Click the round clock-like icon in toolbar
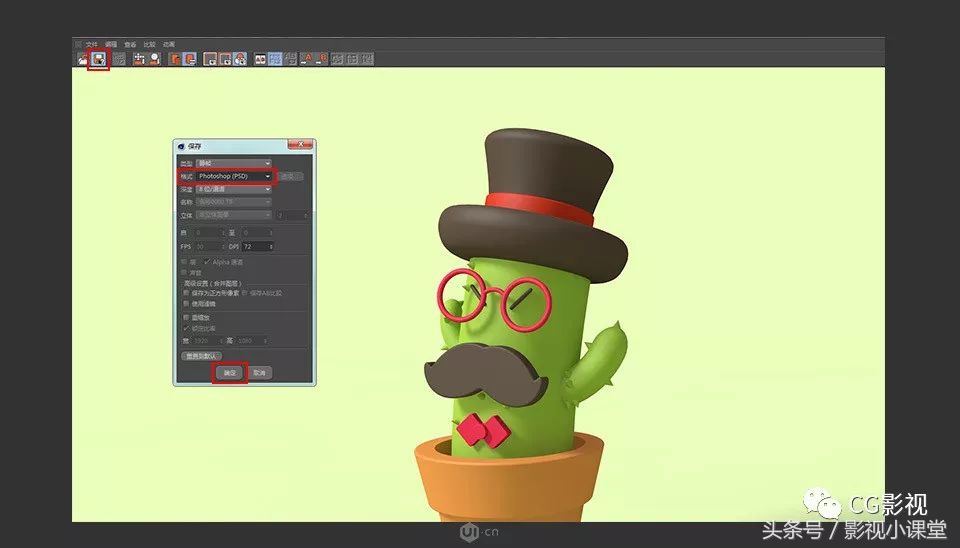This screenshot has height=548, width=960. 240,59
